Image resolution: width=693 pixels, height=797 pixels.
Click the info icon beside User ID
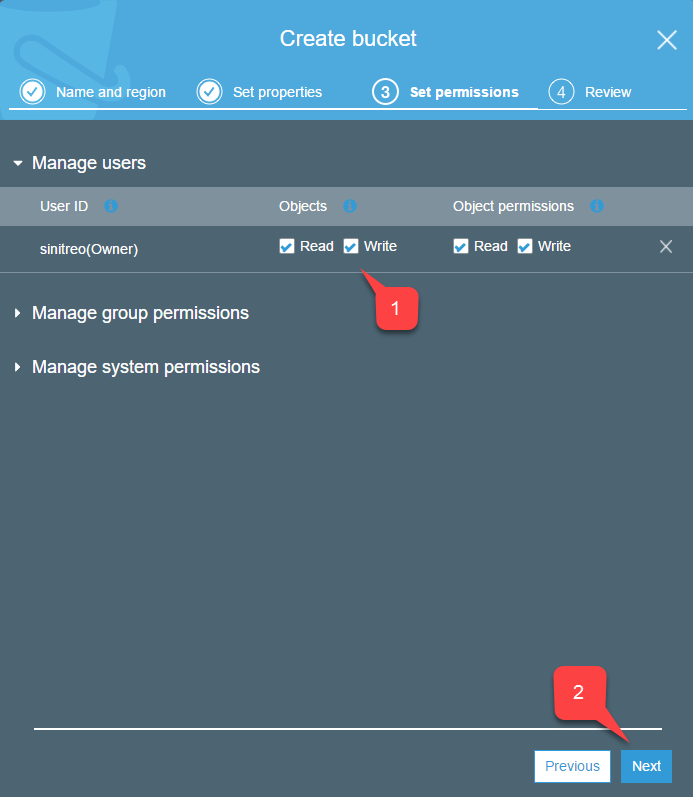coord(111,206)
